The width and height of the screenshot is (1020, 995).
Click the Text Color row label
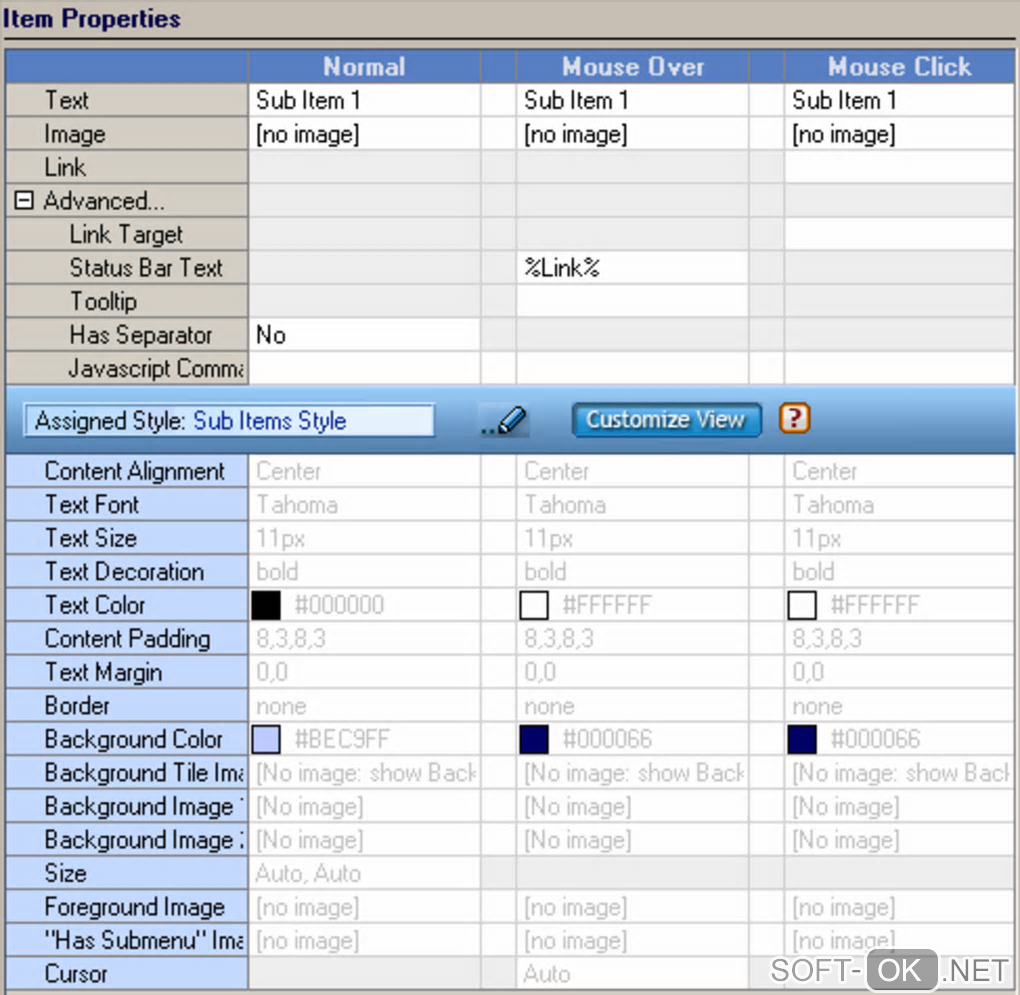(x=127, y=605)
